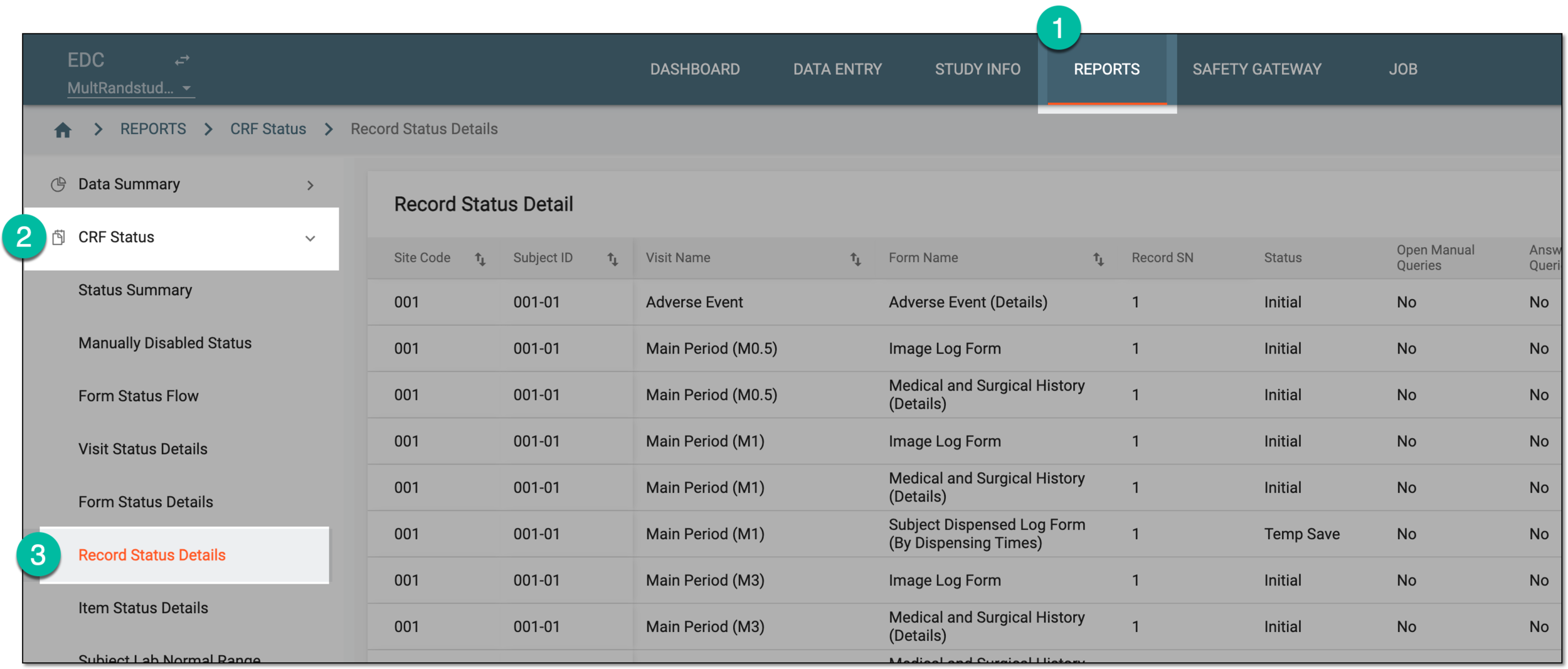Screen dimensions: 1568x669
Task: Click the Adverse Event (Details) form cell
Action: (968, 302)
